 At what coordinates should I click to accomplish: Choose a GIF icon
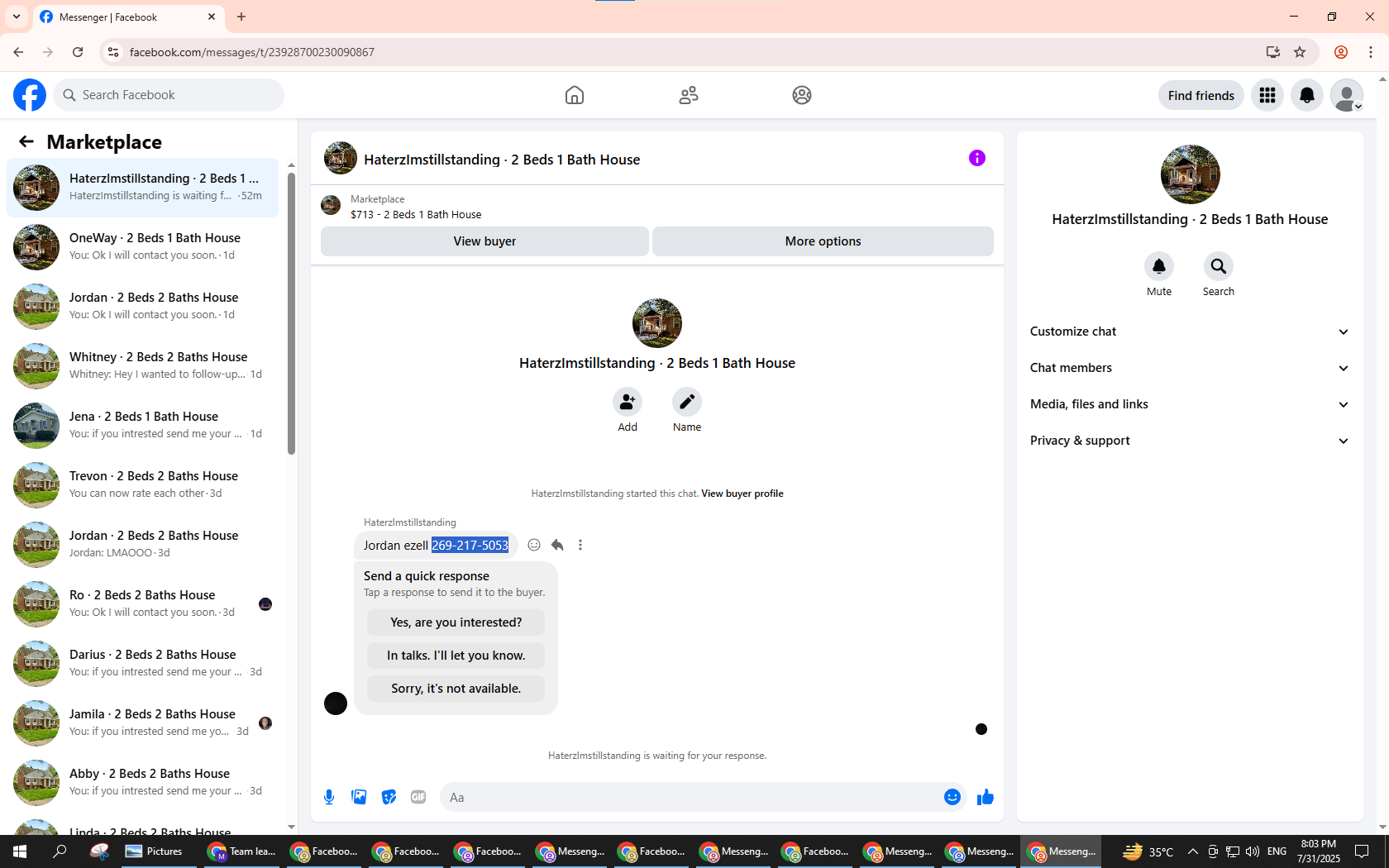click(x=418, y=797)
